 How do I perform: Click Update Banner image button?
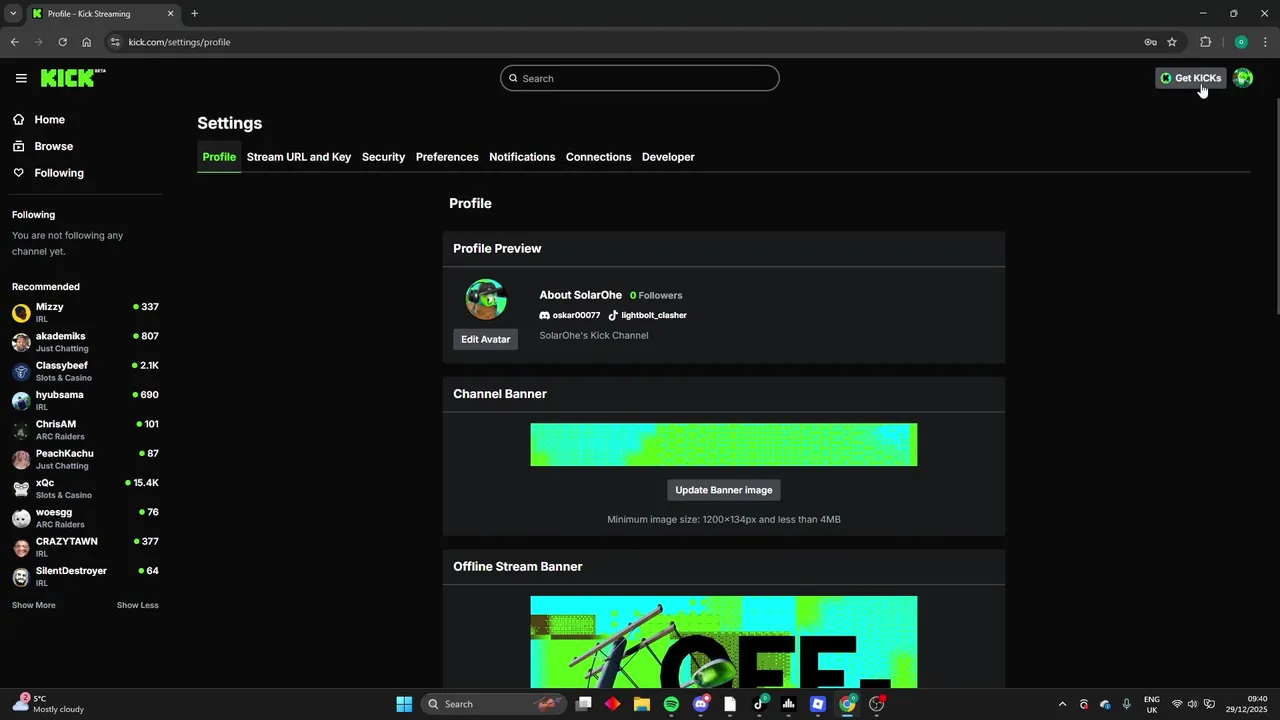pos(724,490)
